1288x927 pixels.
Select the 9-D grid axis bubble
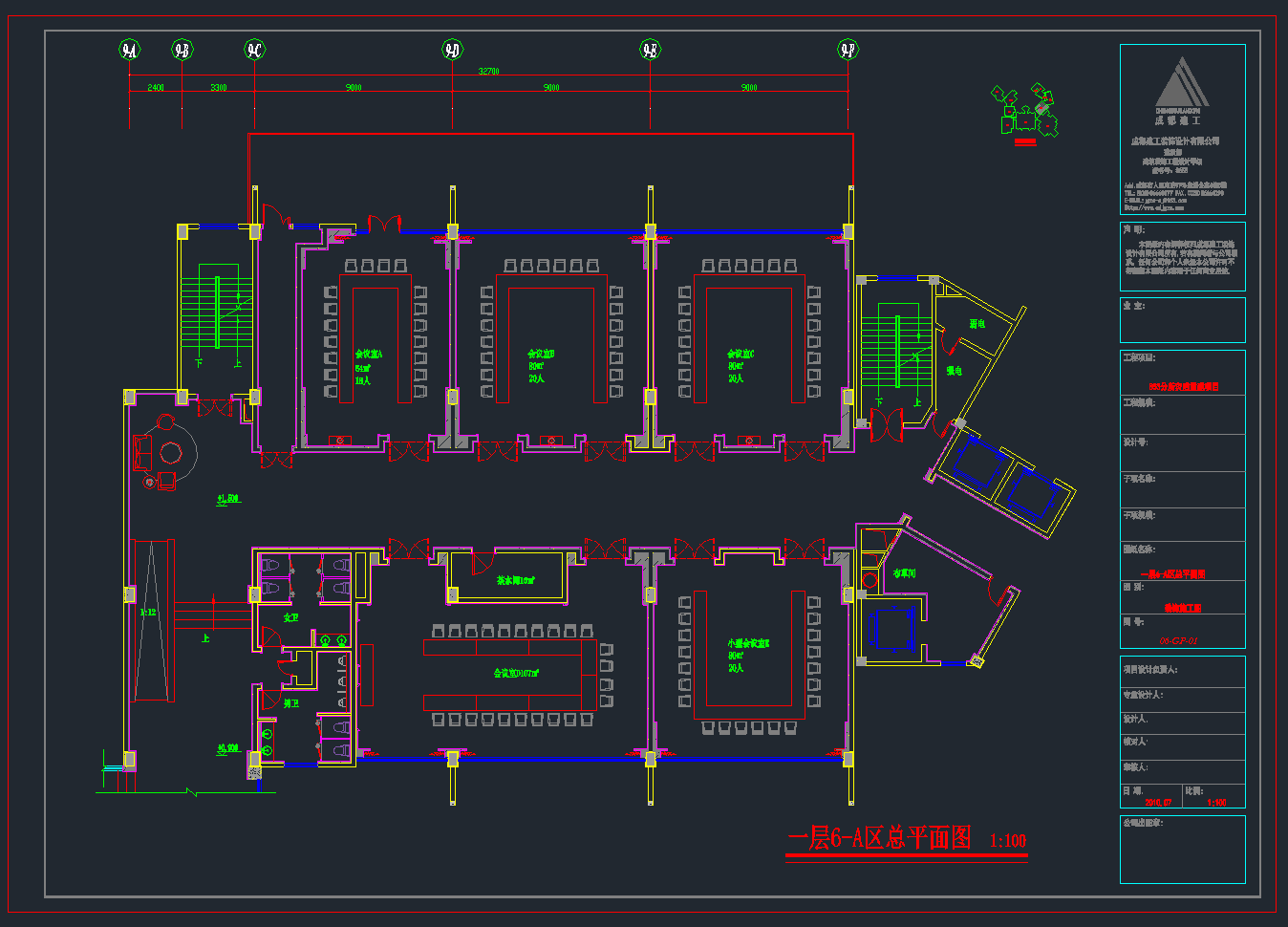pyautogui.click(x=452, y=50)
